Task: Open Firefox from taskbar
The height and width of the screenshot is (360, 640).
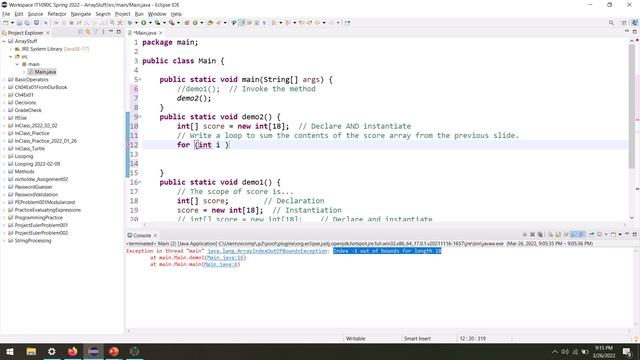Action: click(x=73, y=351)
